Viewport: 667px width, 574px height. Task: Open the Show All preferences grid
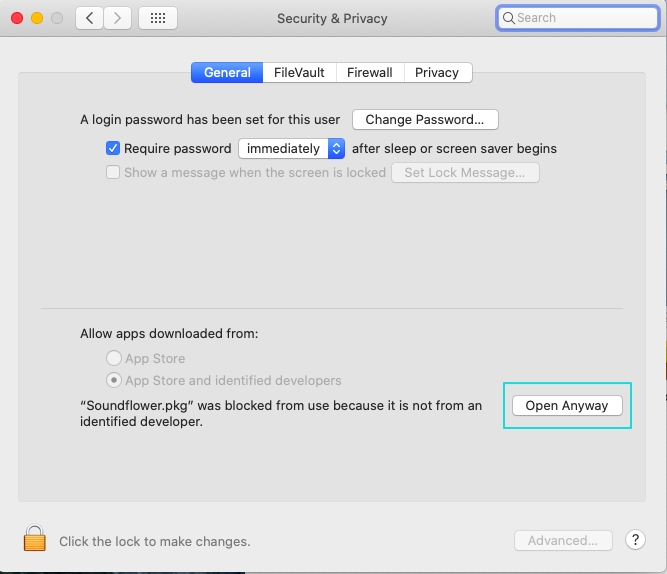pyautogui.click(x=158, y=18)
